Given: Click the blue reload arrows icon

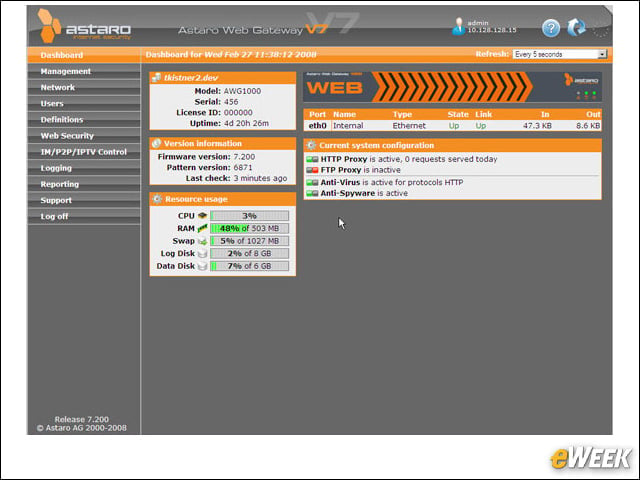Looking at the screenshot, I should click(x=576, y=27).
